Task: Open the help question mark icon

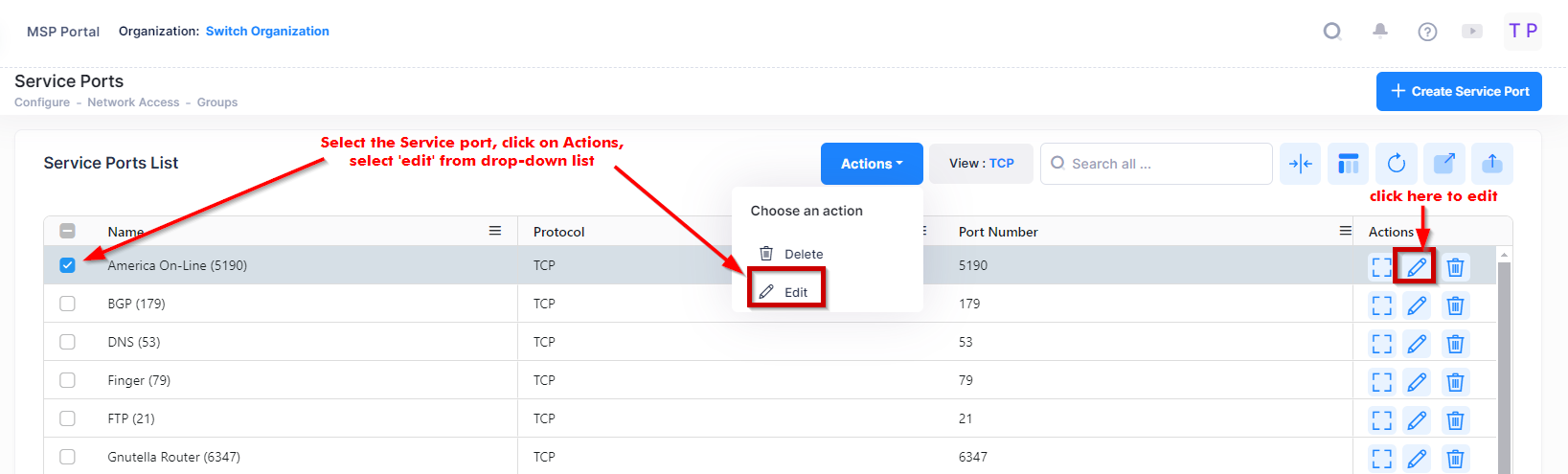Action: [x=1427, y=32]
